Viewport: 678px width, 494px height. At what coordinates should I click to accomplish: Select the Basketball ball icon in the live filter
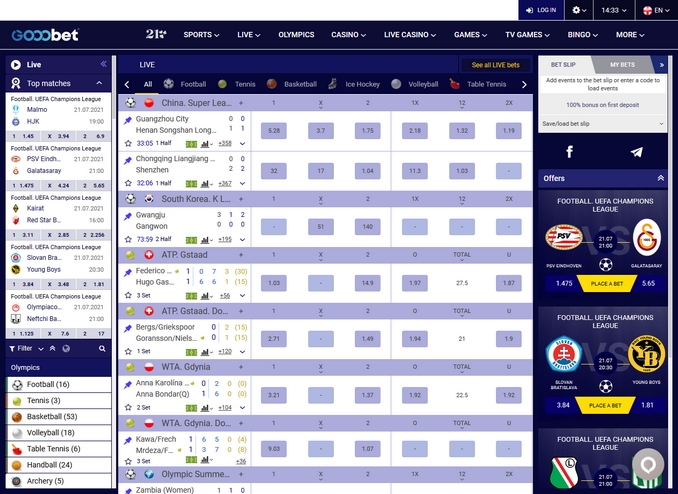pos(272,84)
